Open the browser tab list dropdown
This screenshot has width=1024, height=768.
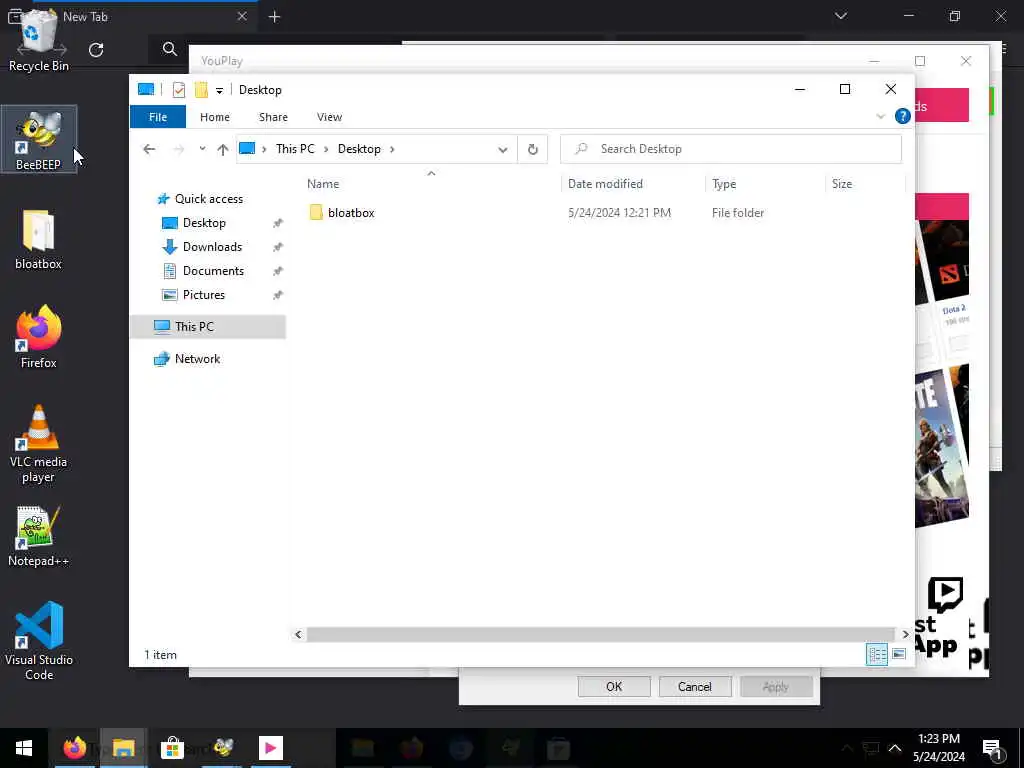(841, 16)
